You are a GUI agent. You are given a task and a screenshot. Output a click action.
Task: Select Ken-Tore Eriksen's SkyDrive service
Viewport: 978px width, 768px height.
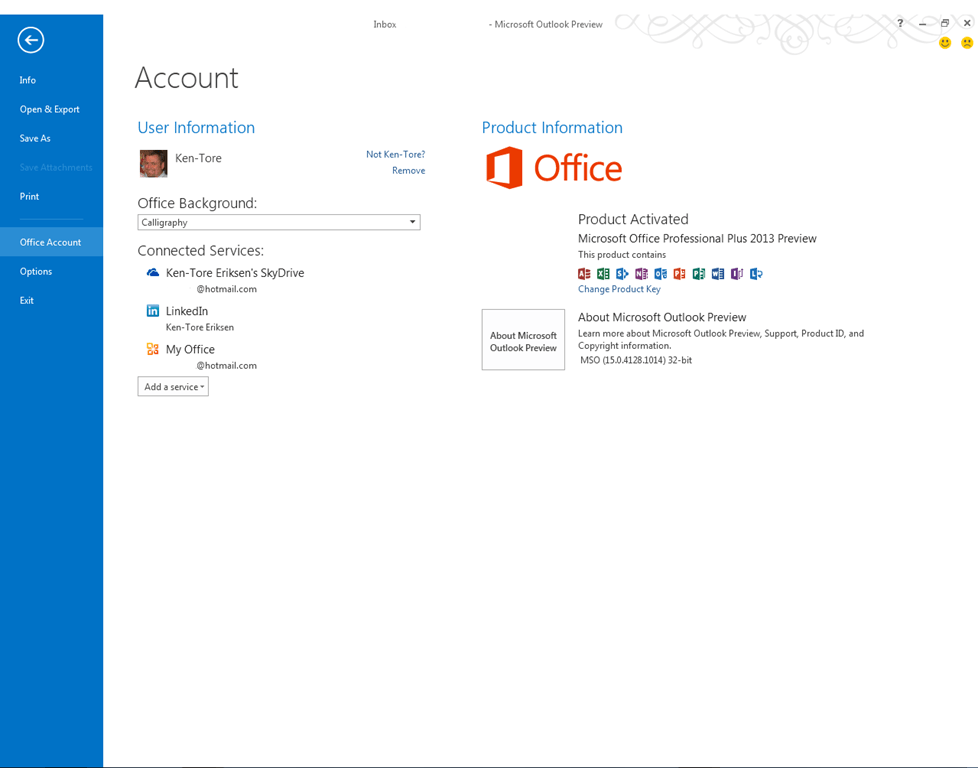(x=235, y=273)
